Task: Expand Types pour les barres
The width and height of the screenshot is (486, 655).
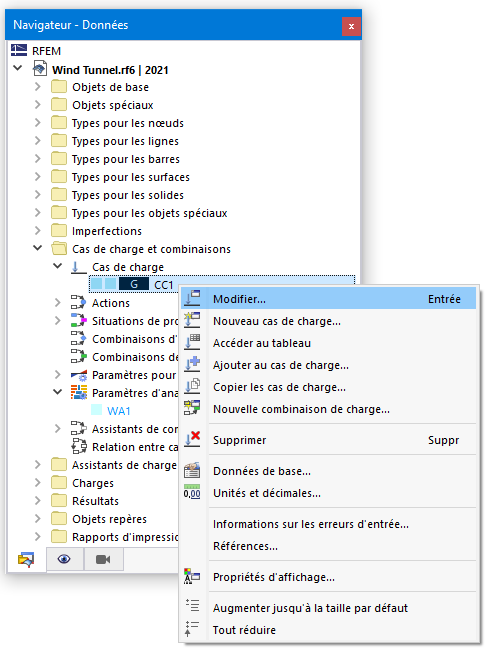Action: click(38, 158)
